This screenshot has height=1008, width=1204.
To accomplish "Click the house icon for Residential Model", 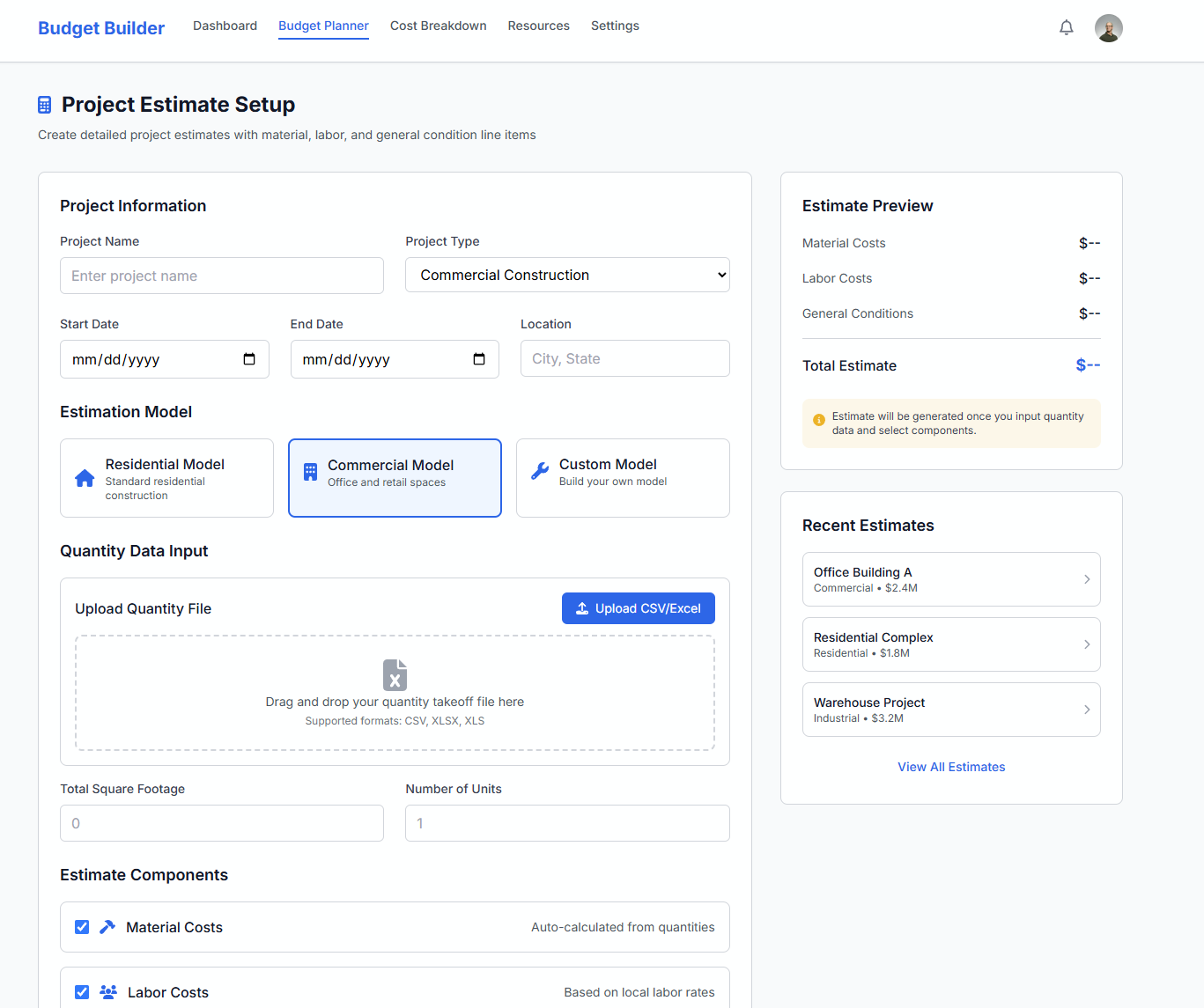I will point(85,478).
